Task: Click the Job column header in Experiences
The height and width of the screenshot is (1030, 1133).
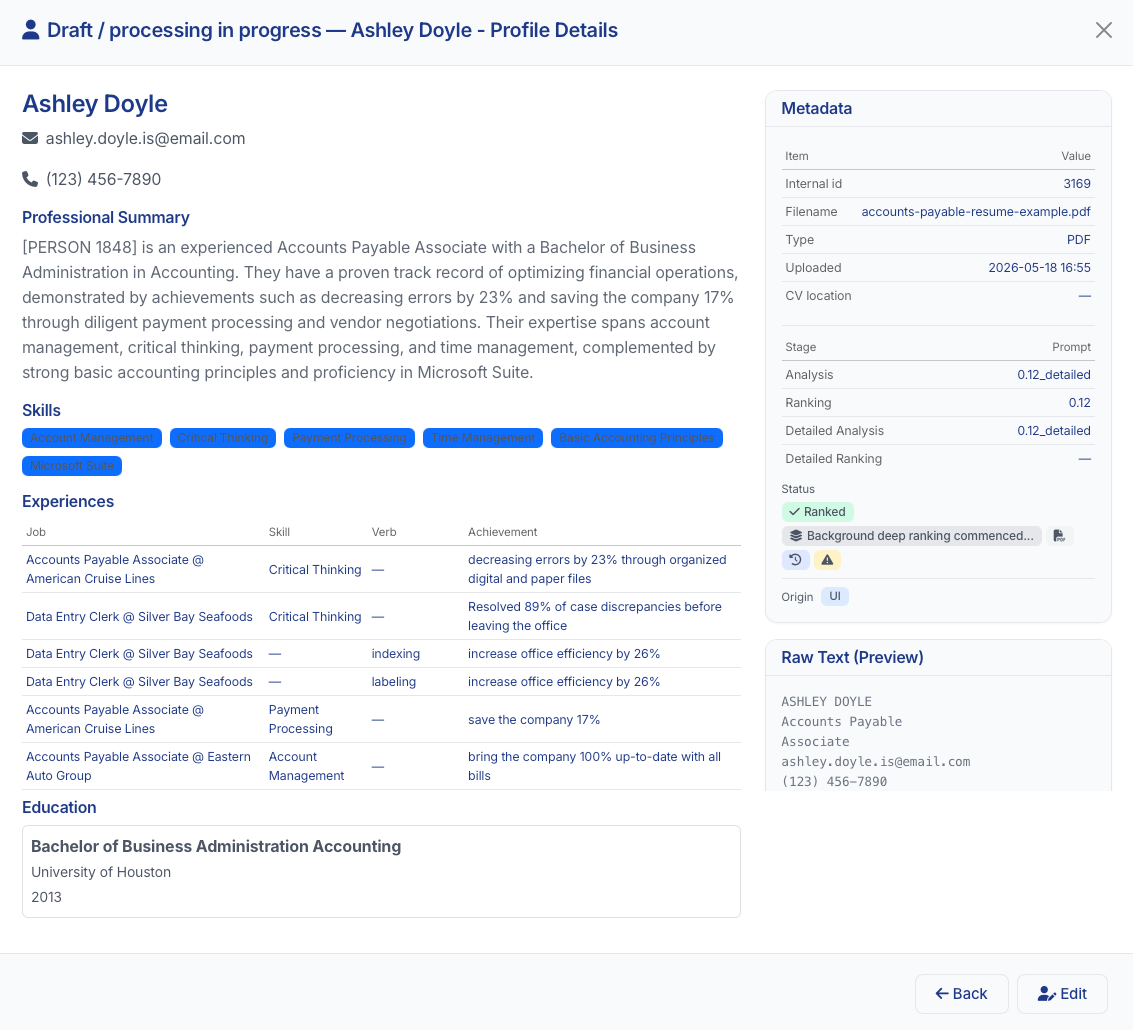Action: coord(36,532)
